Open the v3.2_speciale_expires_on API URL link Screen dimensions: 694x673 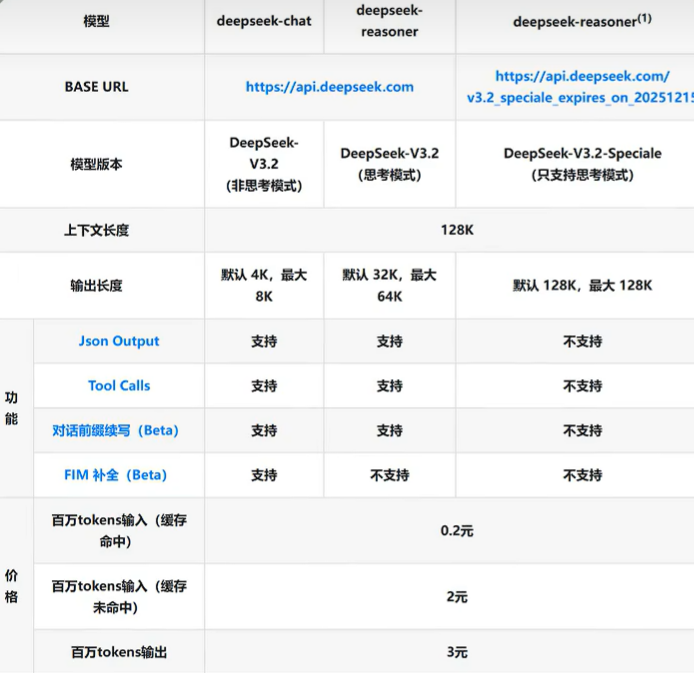click(581, 87)
